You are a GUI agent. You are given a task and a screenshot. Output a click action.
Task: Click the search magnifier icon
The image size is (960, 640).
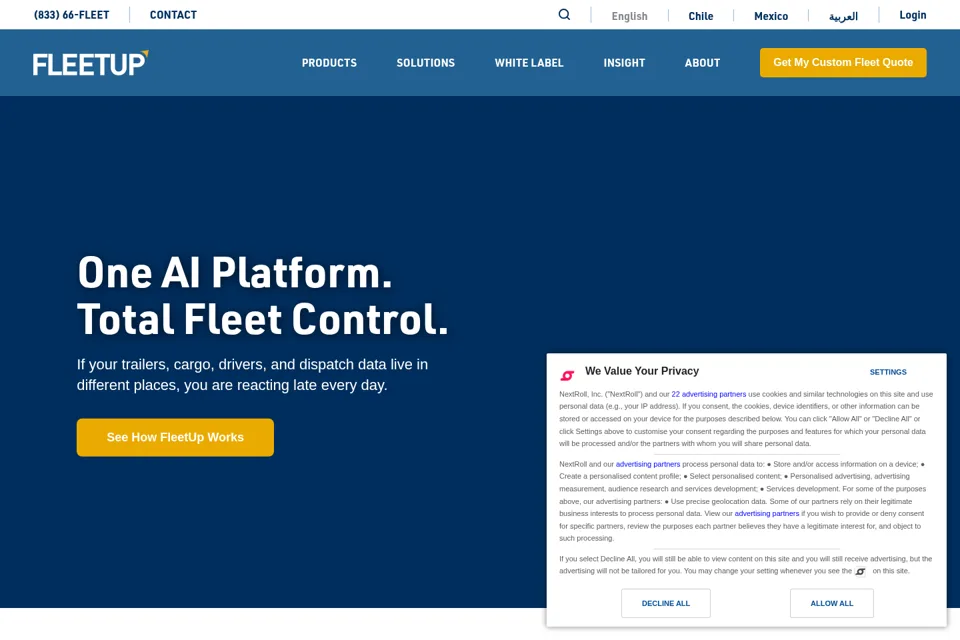pos(564,15)
